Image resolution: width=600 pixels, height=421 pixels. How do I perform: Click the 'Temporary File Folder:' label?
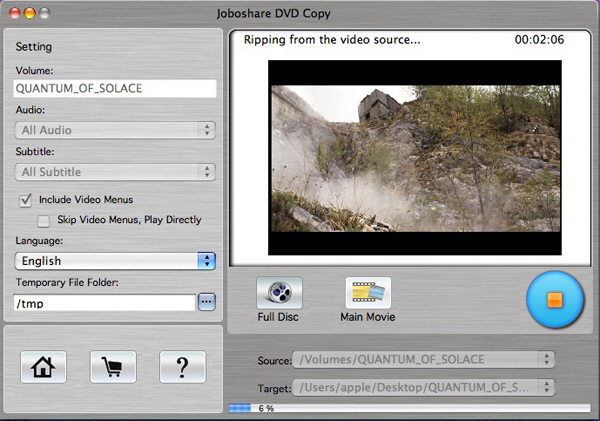(67, 282)
